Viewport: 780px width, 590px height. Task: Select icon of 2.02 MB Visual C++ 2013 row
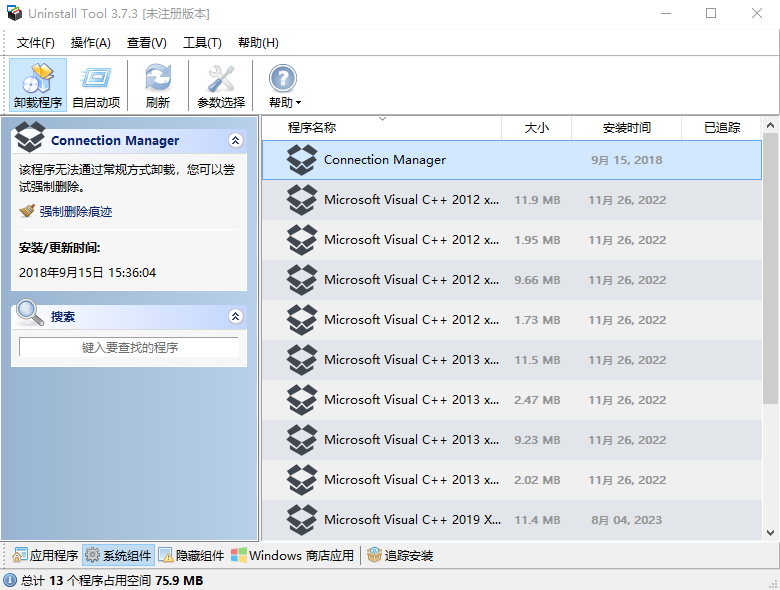pos(301,480)
